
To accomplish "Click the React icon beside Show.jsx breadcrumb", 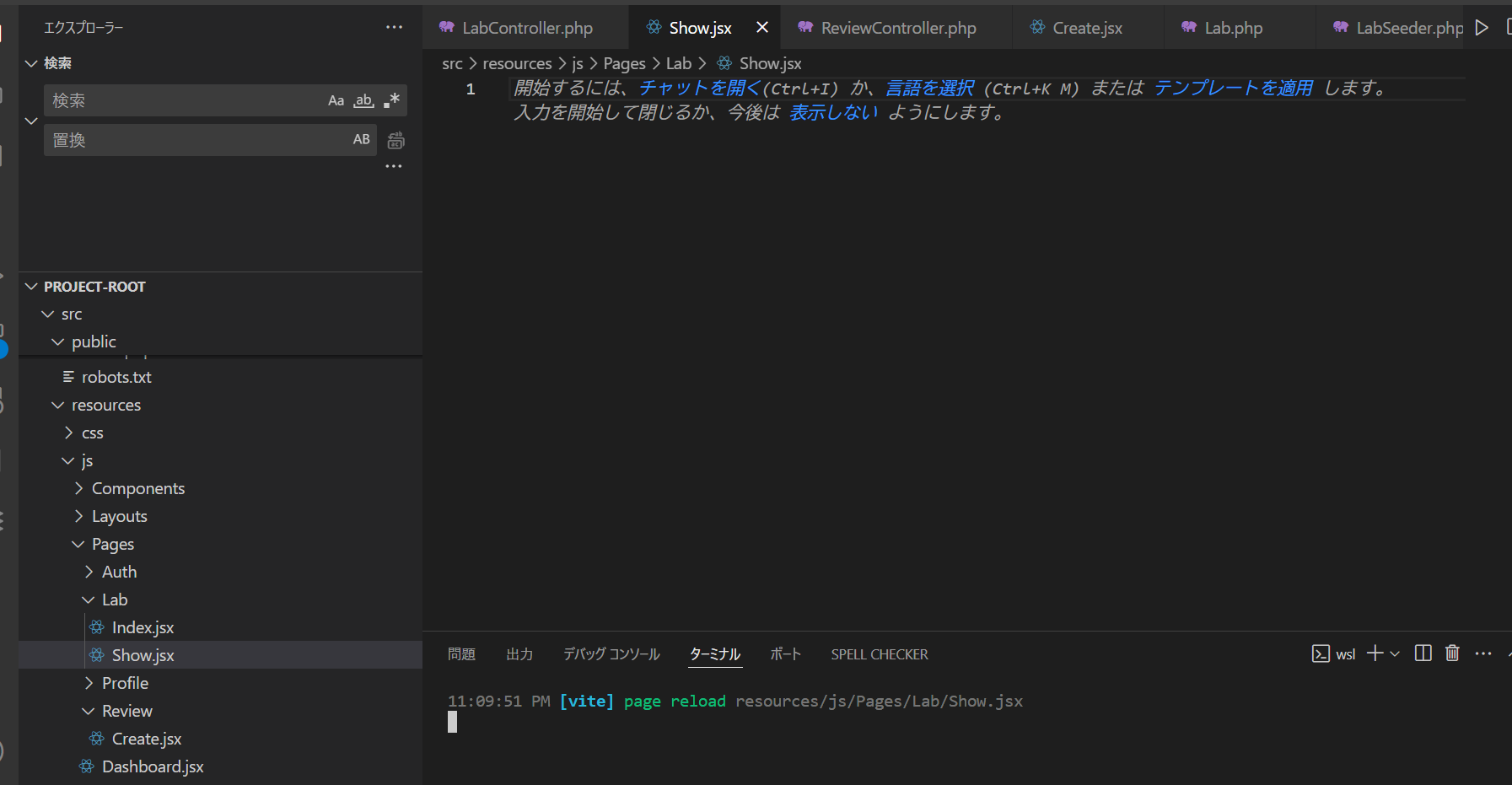I will tap(724, 63).
